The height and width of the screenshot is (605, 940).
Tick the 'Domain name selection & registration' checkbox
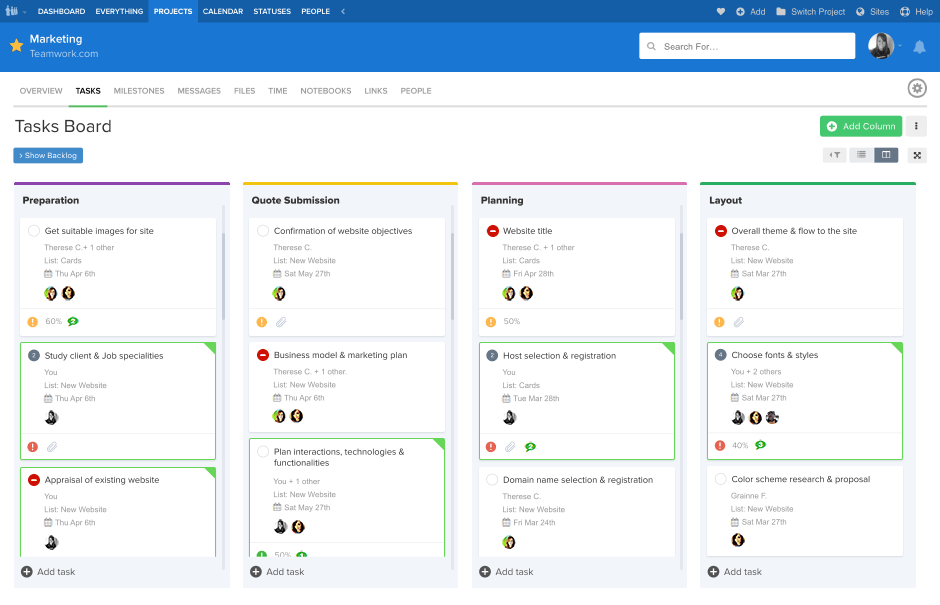coord(492,480)
